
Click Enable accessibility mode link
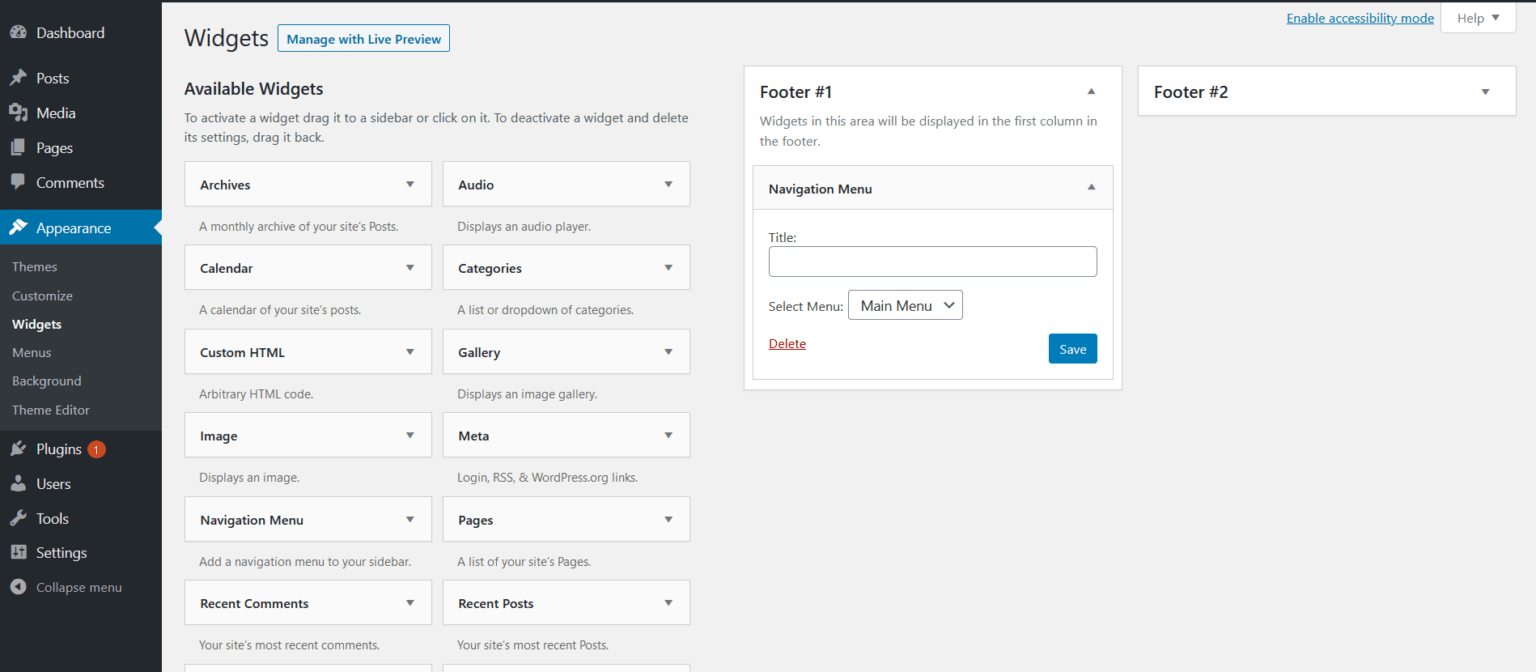[1360, 17]
